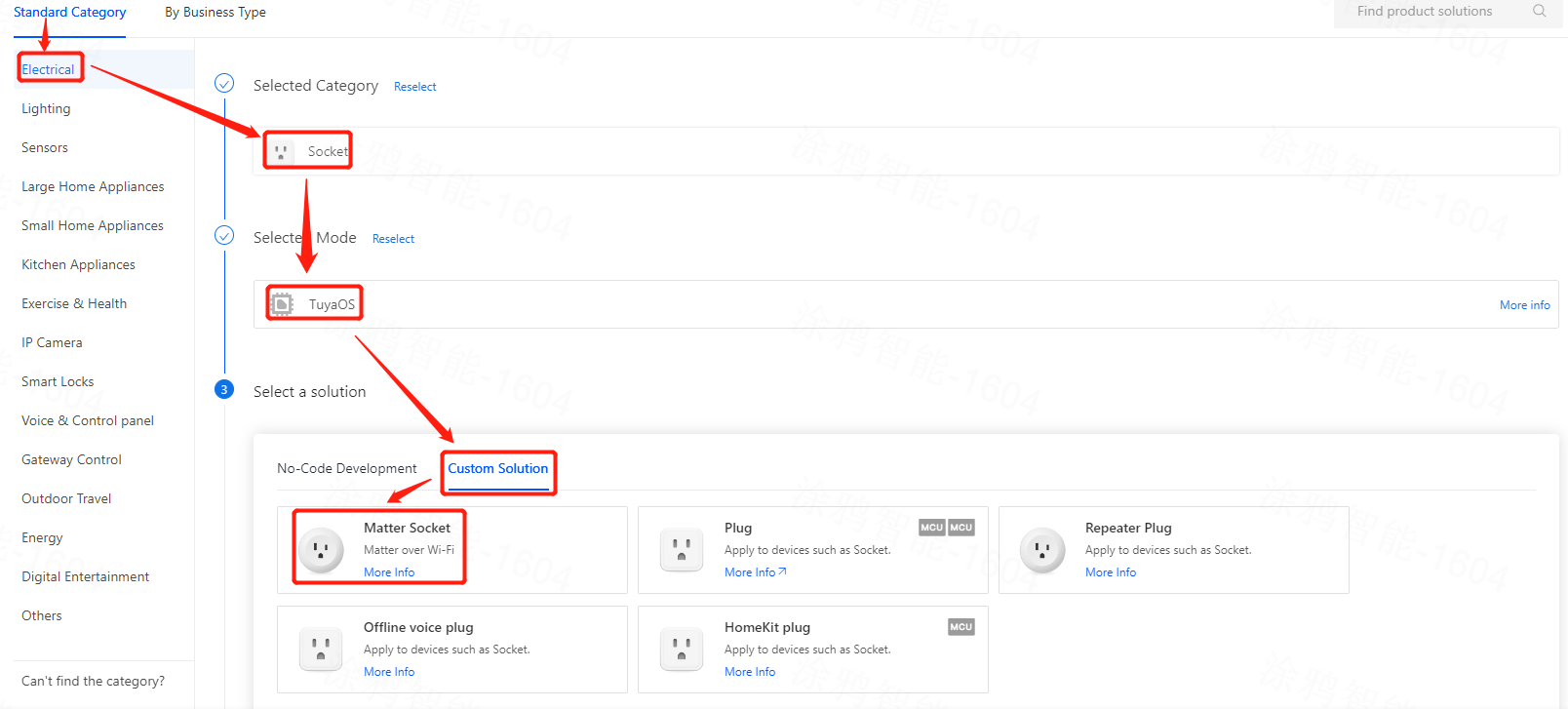The height and width of the screenshot is (709, 1568).
Task: Reselect the selected category
Action: pos(414,87)
